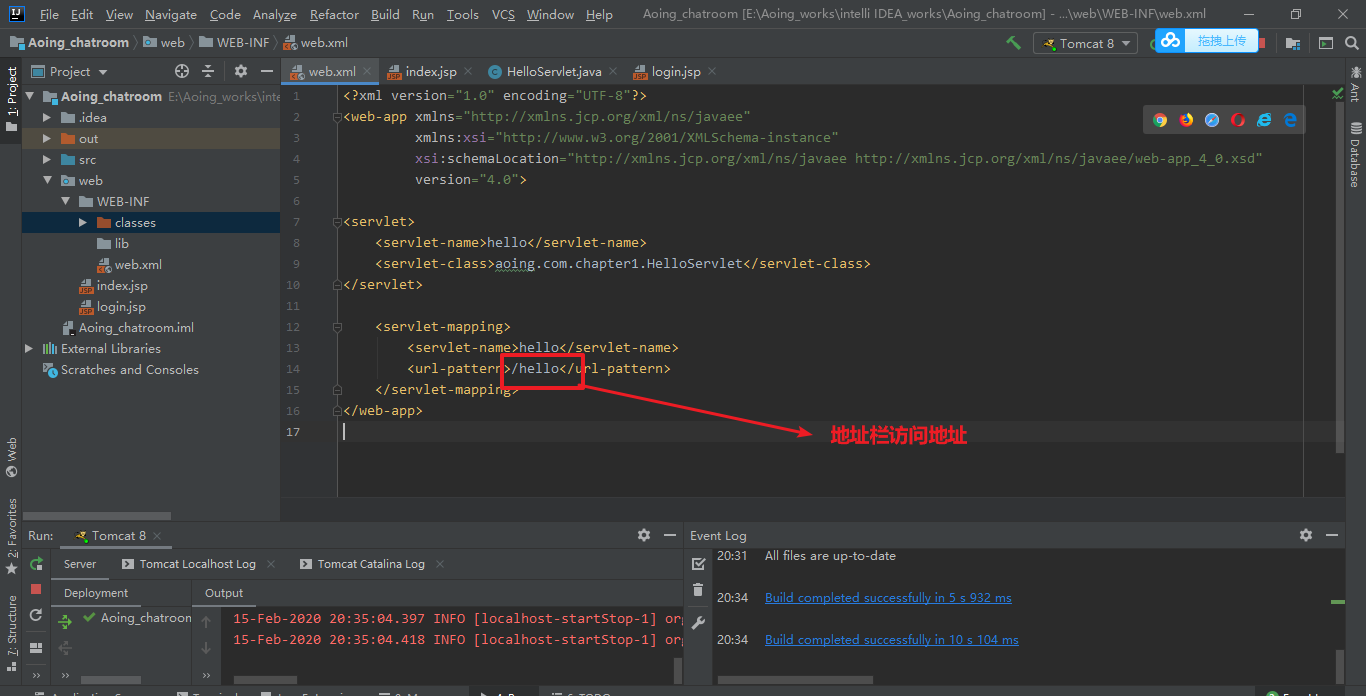Open Event Log wrench settings icon
Image resolution: width=1366 pixels, height=696 pixels.
point(698,622)
